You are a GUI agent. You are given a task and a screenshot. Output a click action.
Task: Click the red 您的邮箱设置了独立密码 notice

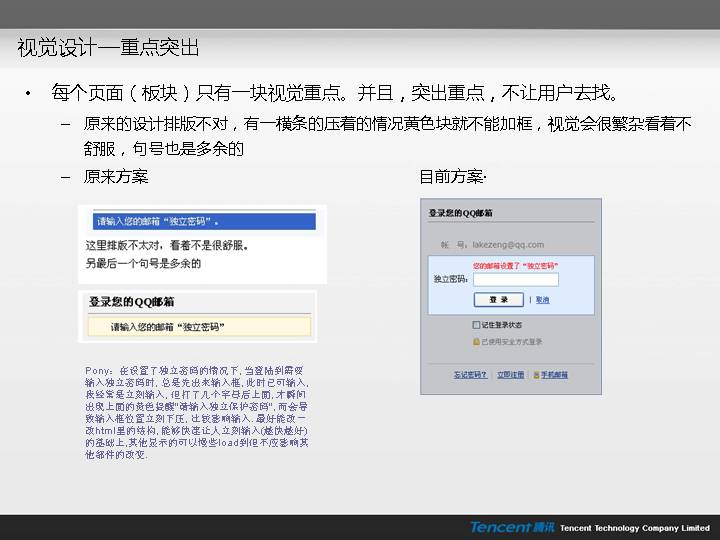coord(514,266)
